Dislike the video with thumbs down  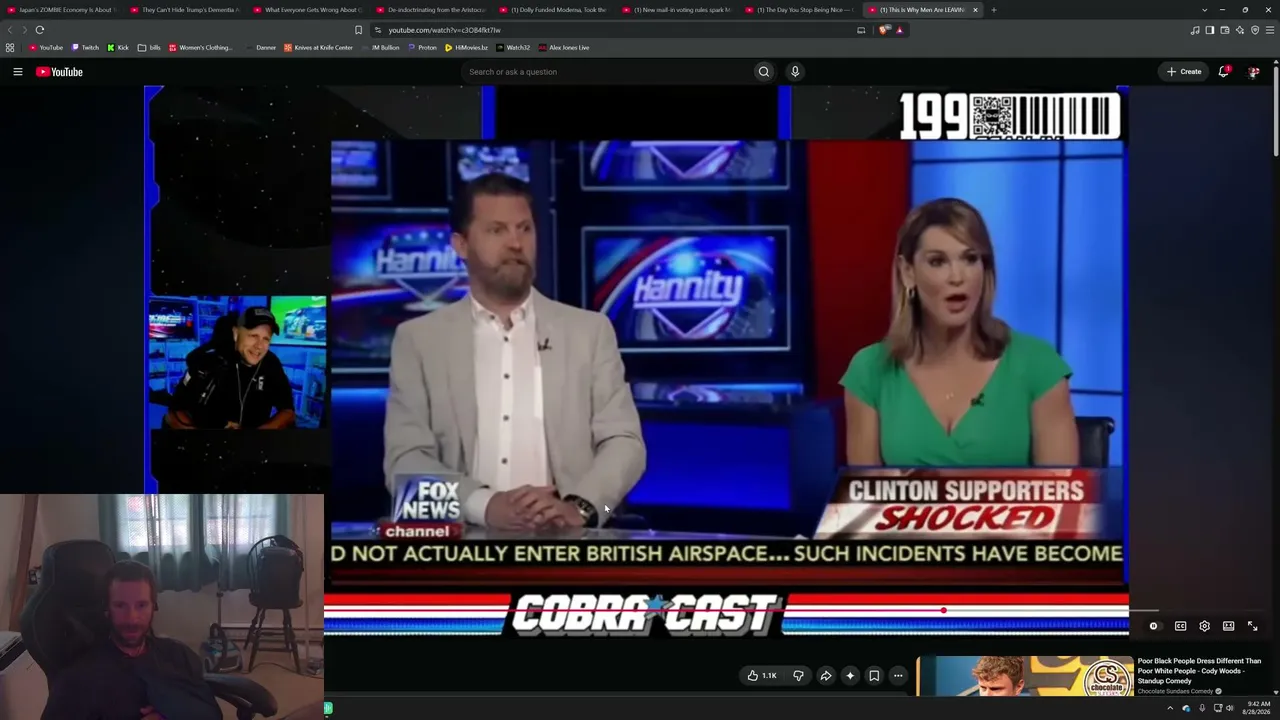coord(798,676)
